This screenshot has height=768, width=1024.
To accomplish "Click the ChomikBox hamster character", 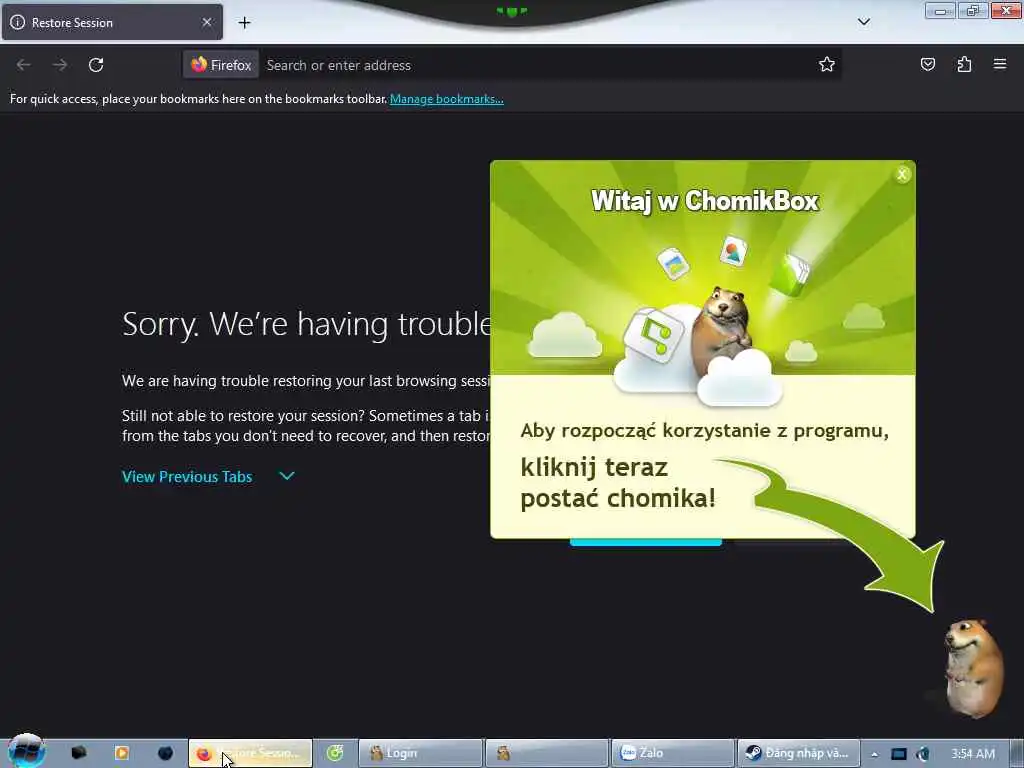I will 972,669.
